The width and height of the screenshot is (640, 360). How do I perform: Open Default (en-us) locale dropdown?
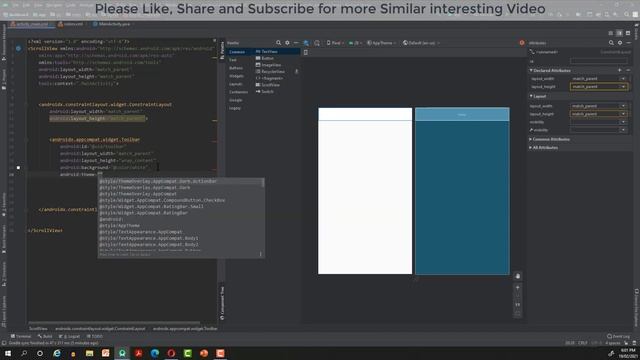coord(421,43)
